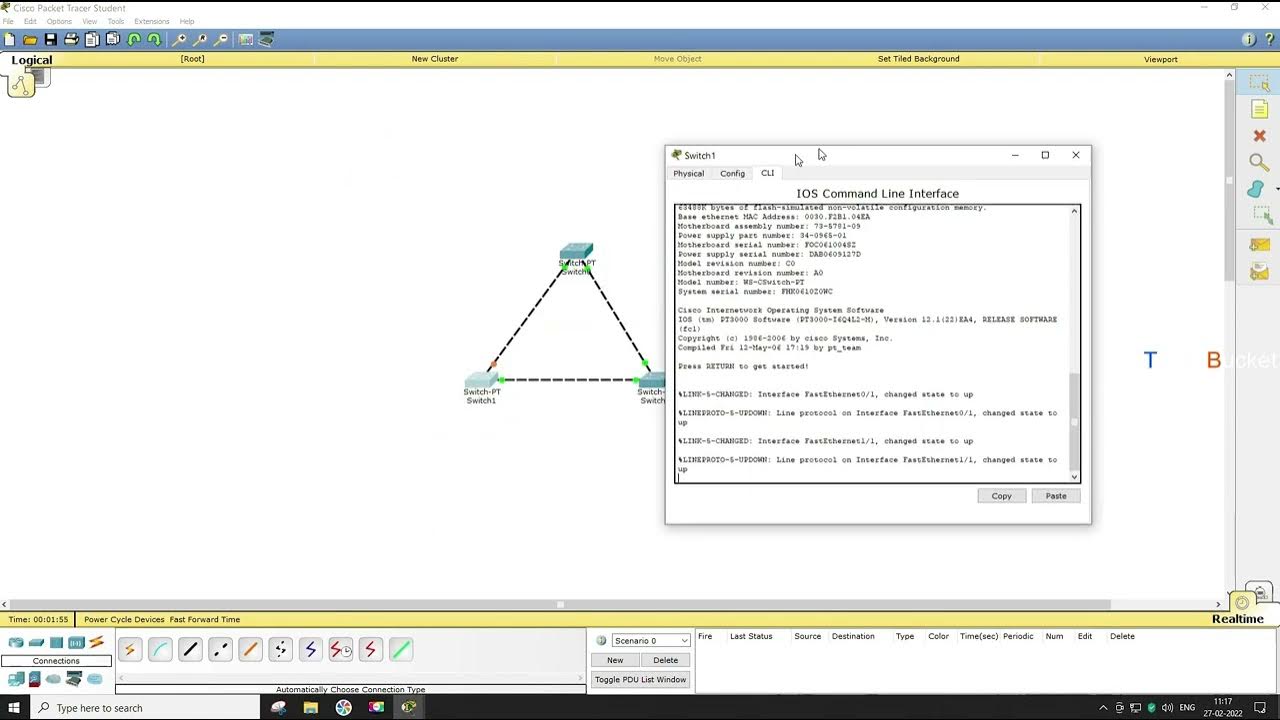Click Power Cycle Devices

[124, 619]
